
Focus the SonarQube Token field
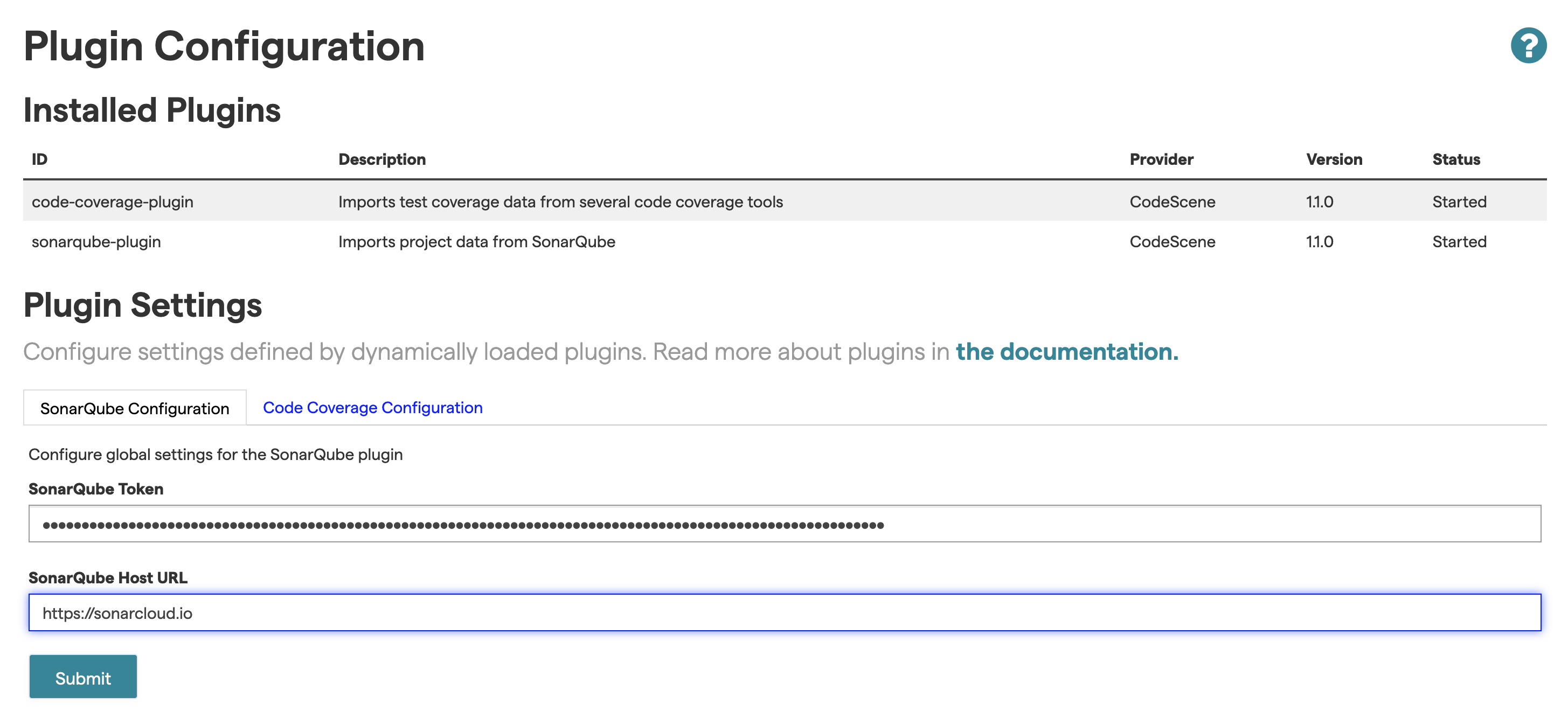(x=784, y=524)
